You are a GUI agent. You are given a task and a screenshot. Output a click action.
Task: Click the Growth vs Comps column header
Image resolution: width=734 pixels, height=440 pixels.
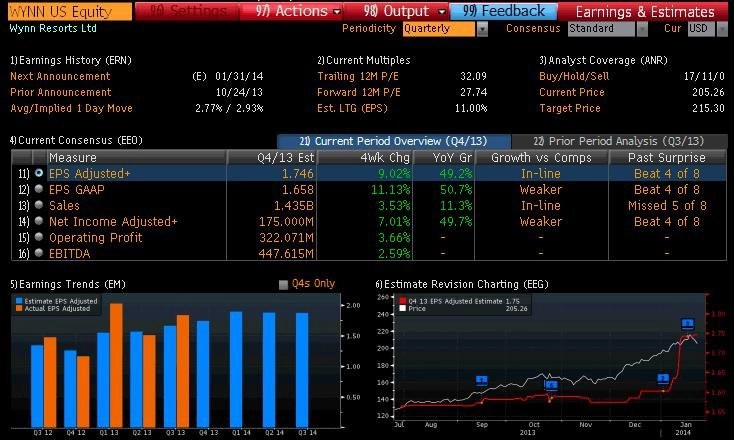coord(542,157)
